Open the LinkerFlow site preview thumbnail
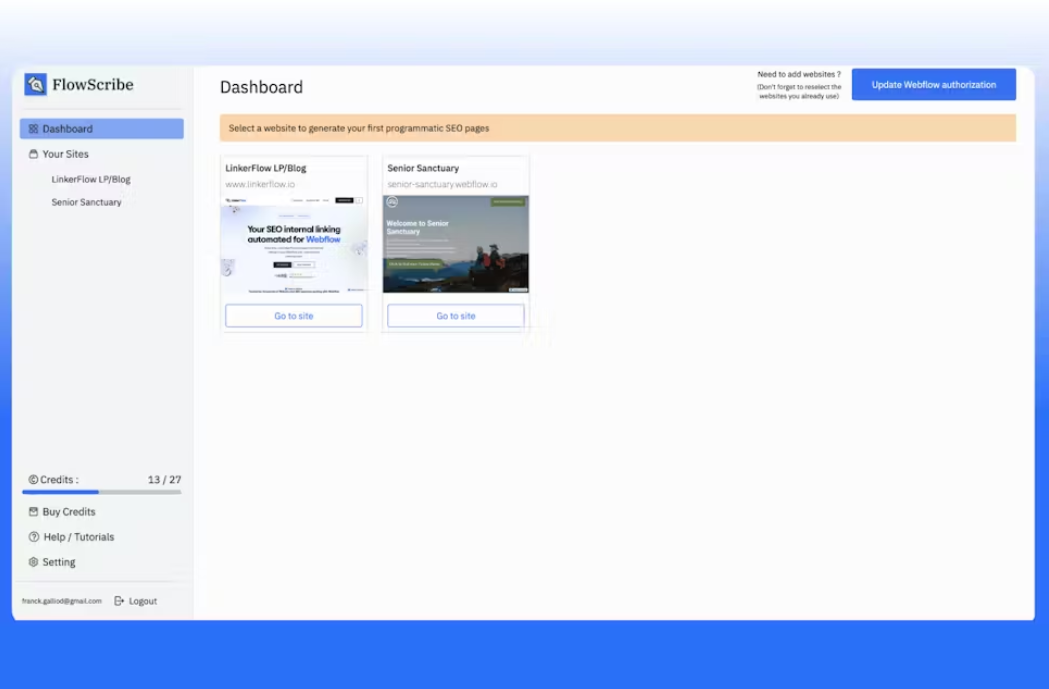Screen dimensions: 1049x689 [294, 244]
